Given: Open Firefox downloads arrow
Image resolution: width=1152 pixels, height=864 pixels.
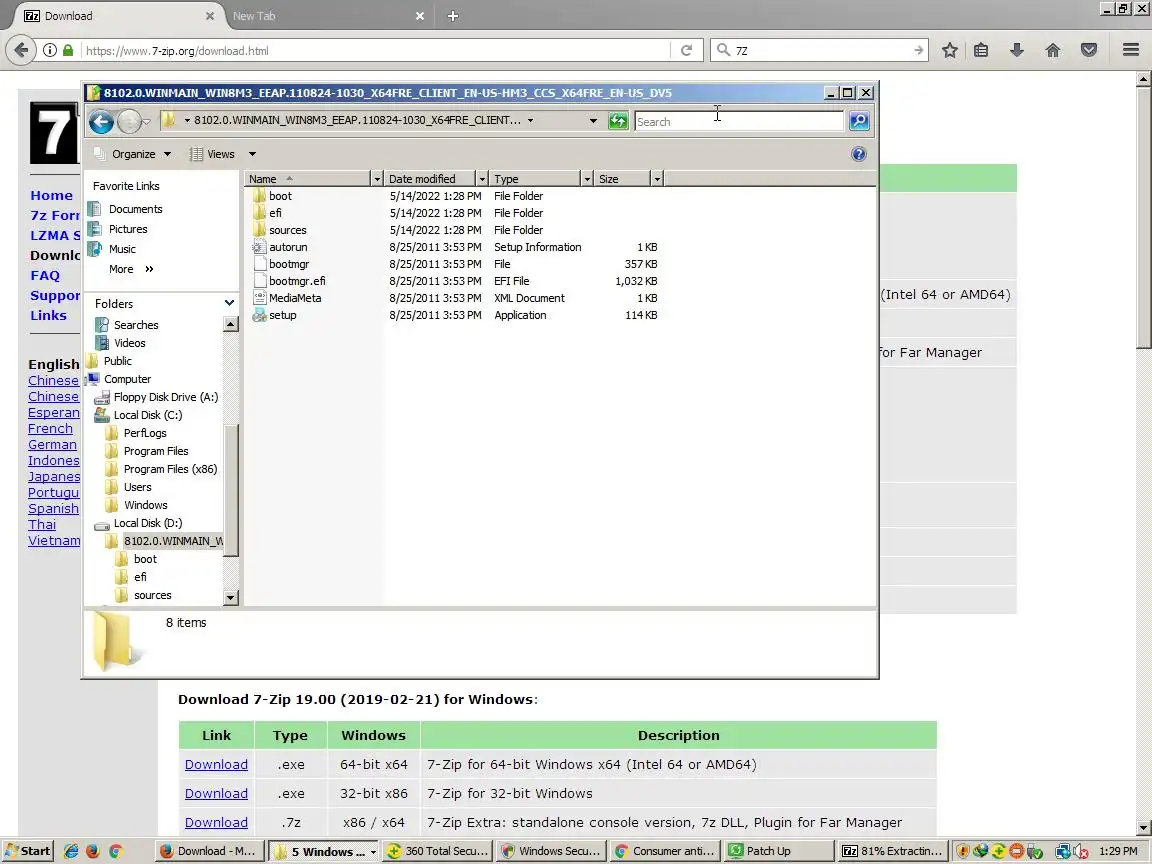Looking at the screenshot, I should click(x=1017, y=50).
